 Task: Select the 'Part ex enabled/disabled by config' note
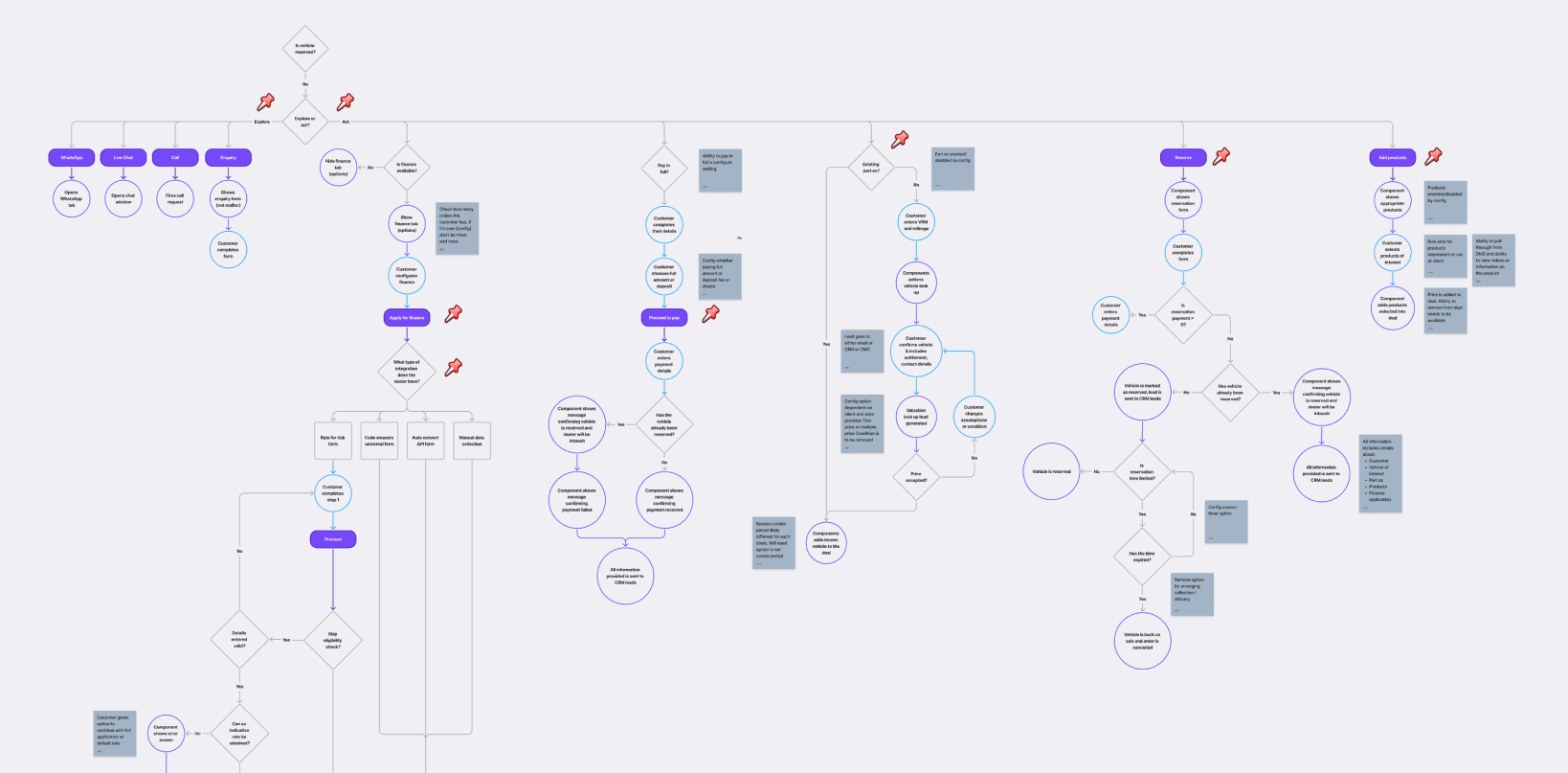point(953,169)
